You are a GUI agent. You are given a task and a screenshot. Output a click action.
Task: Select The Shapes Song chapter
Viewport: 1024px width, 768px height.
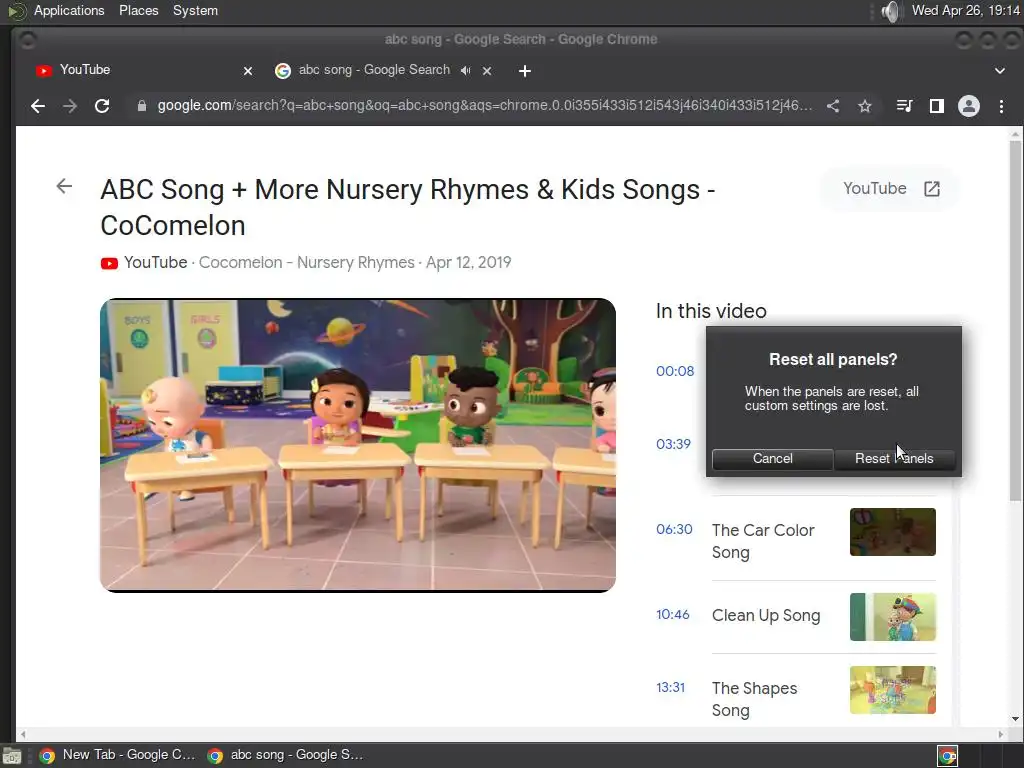[x=754, y=699]
